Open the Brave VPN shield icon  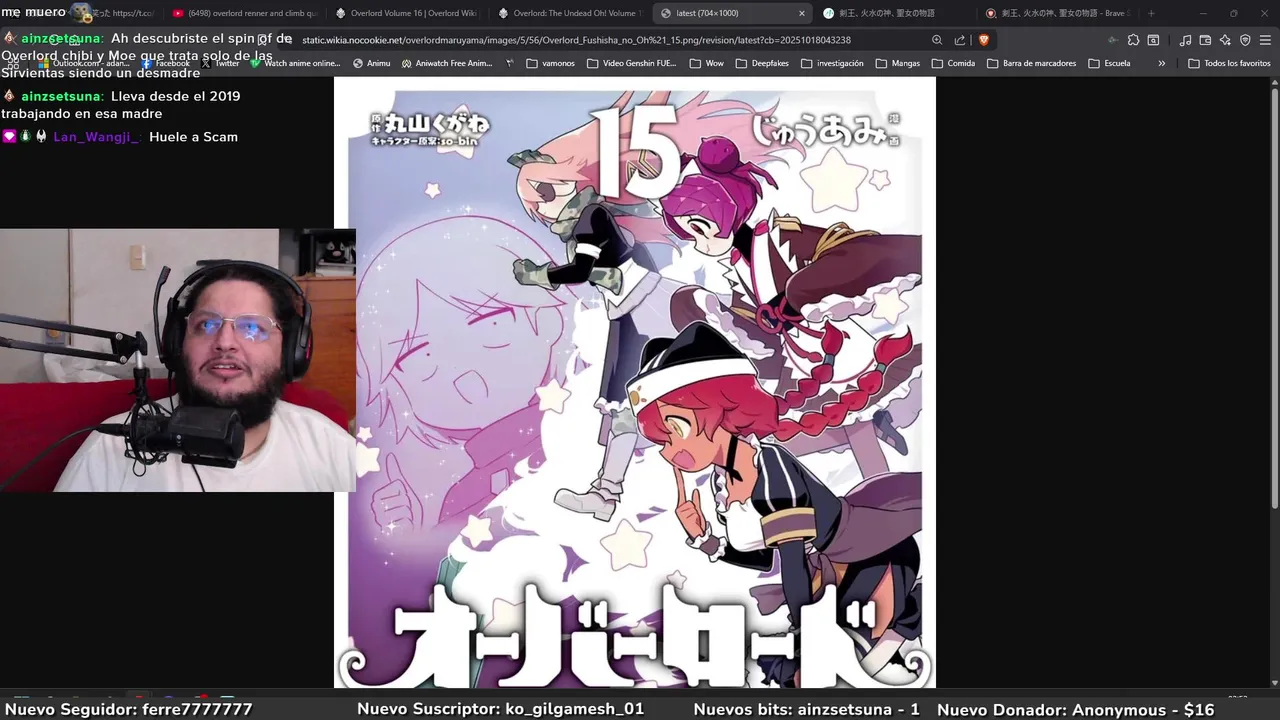(1245, 40)
